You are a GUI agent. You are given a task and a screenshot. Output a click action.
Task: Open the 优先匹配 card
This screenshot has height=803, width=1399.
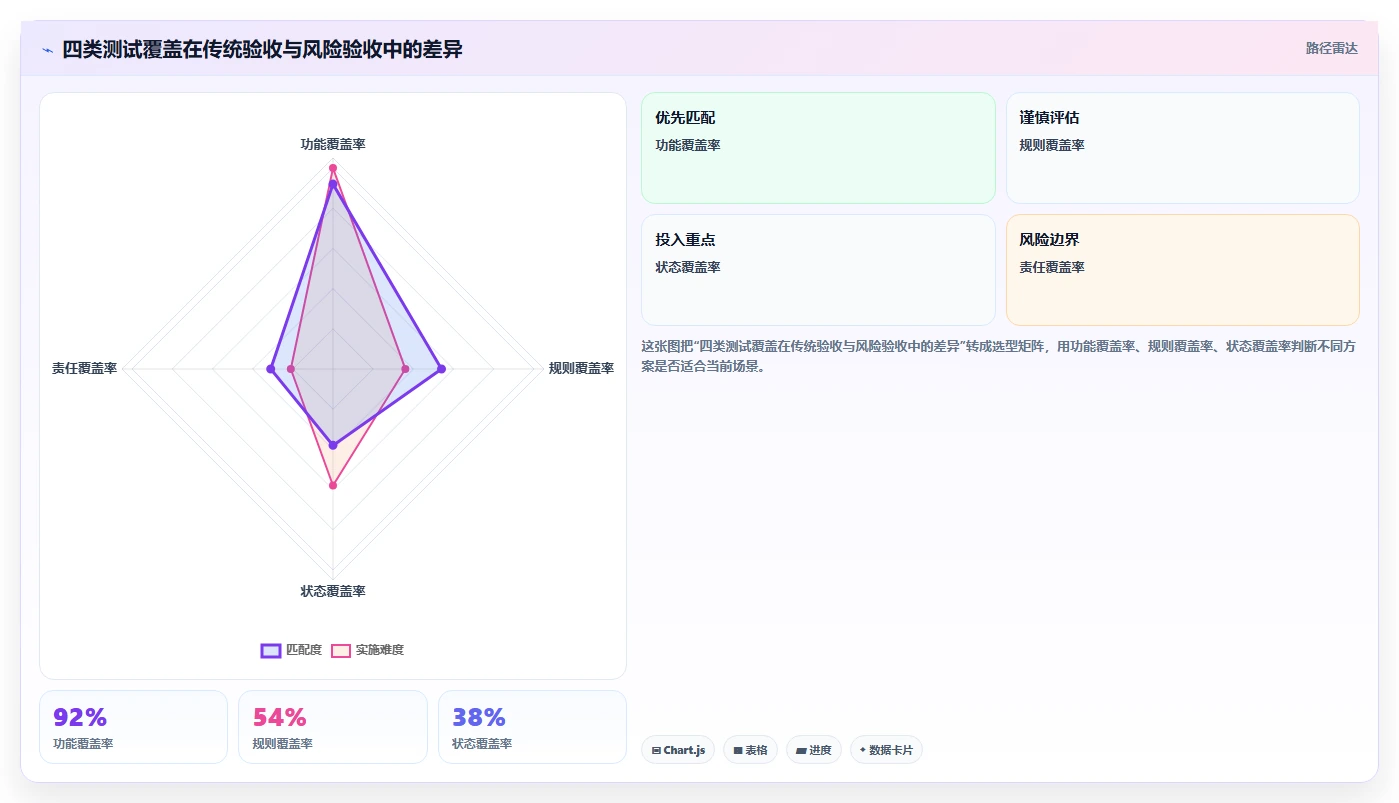818,148
